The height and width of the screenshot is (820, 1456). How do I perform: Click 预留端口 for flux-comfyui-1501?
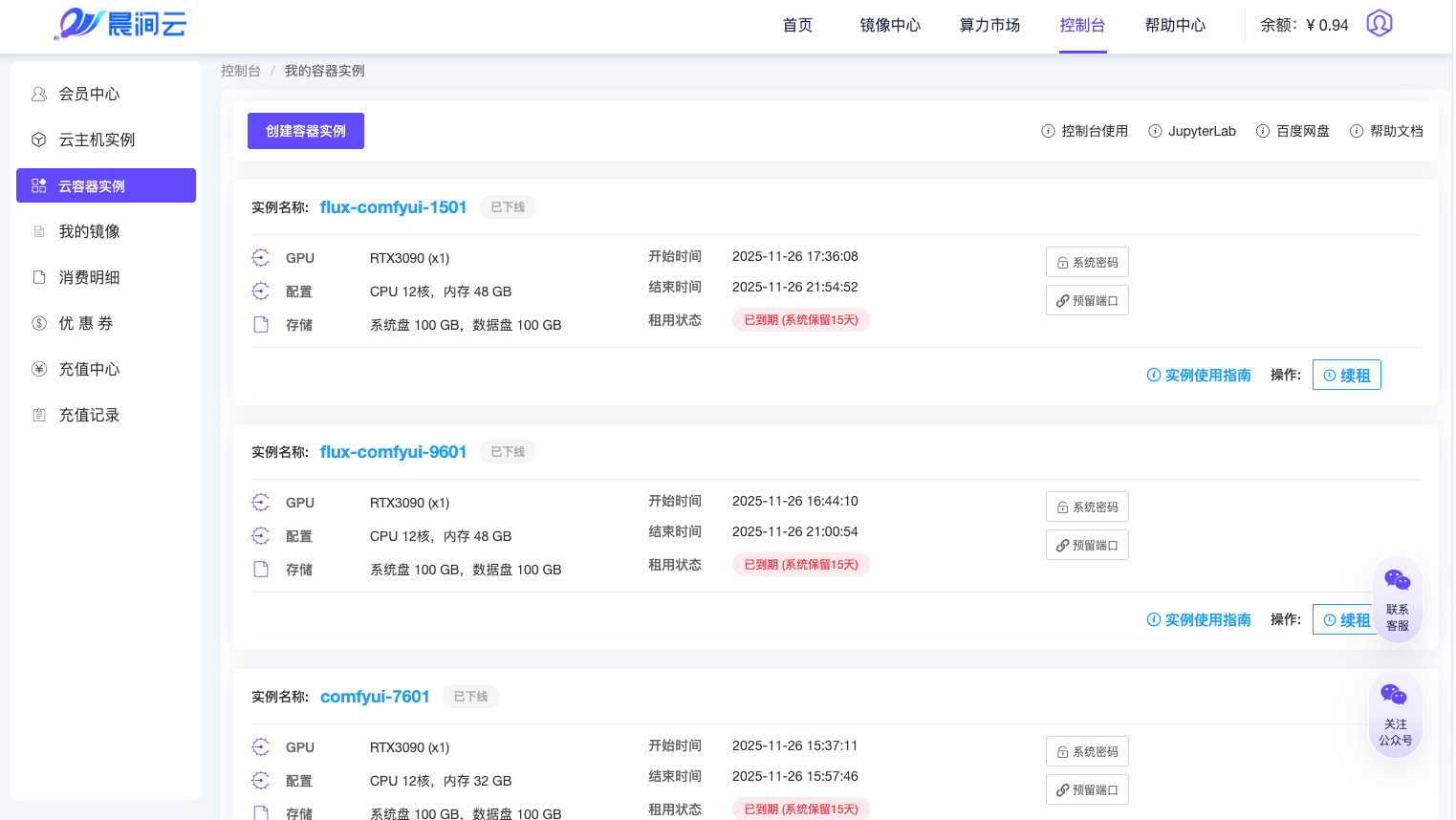click(1087, 301)
